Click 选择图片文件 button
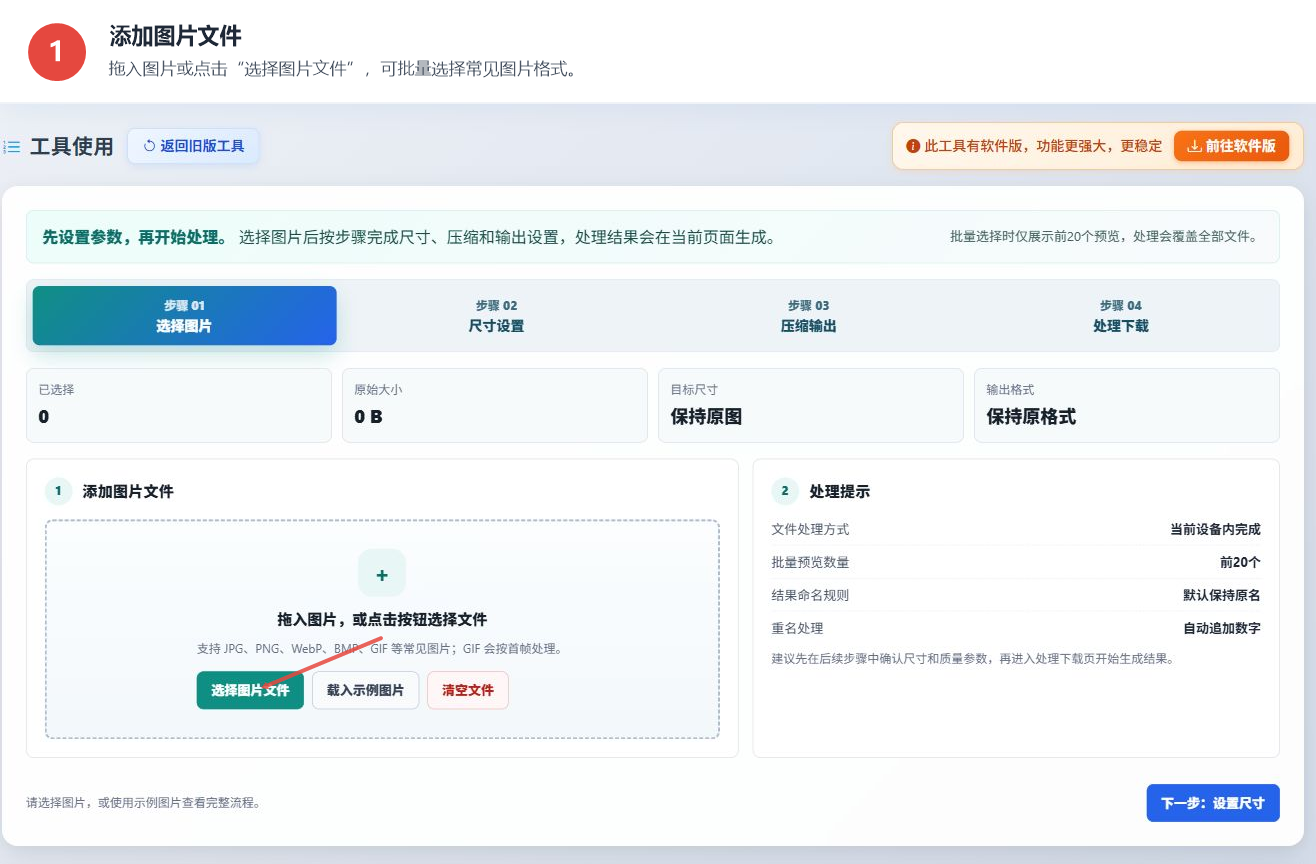The image size is (1316, 864). (250, 690)
